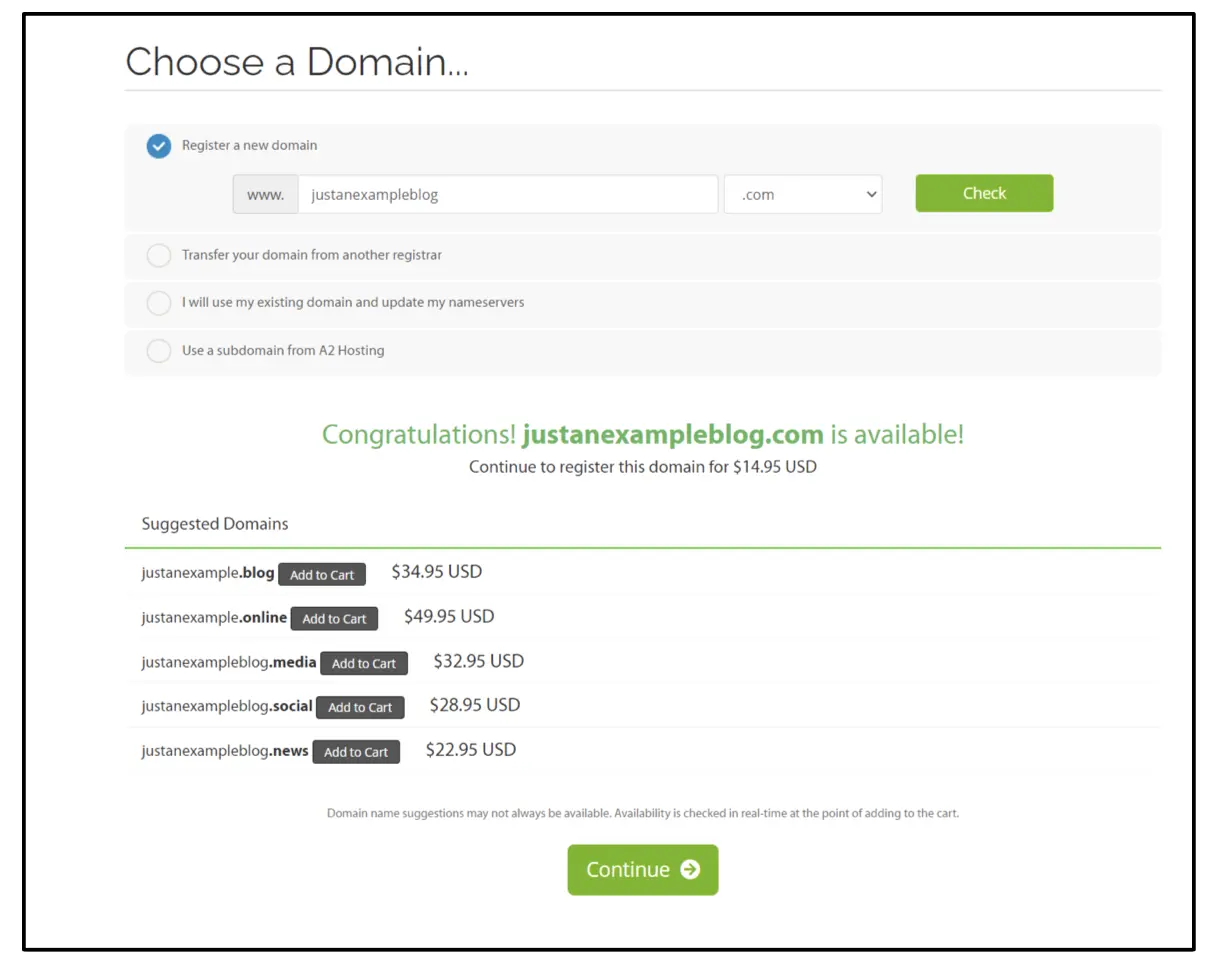
Task: Add justanexampleblog.social to cart
Action: [x=360, y=707]
